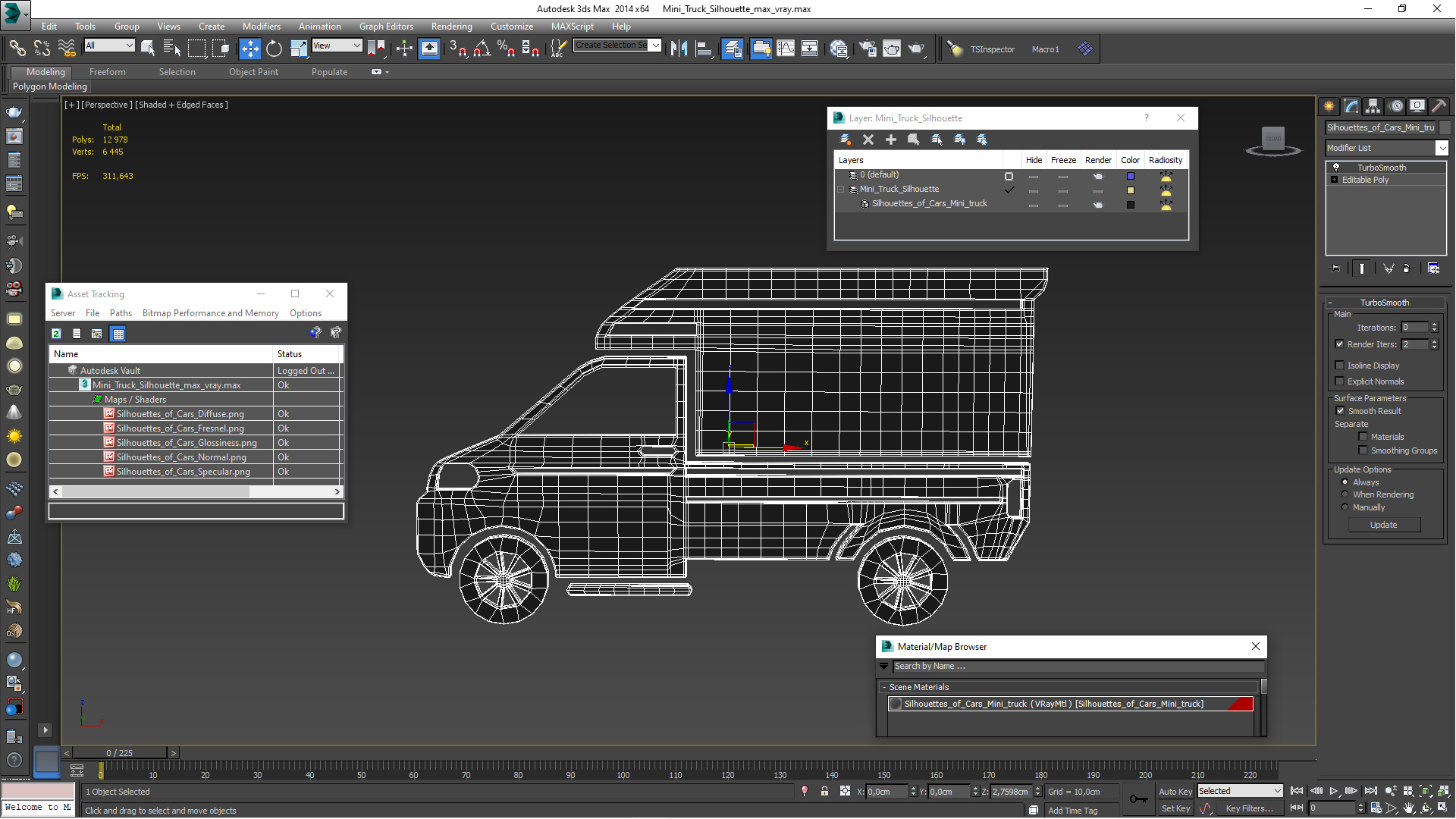Switch to the Object Paint ribbon tab
This screenshot has height=819, width=1456.
(x=253, y=72)
